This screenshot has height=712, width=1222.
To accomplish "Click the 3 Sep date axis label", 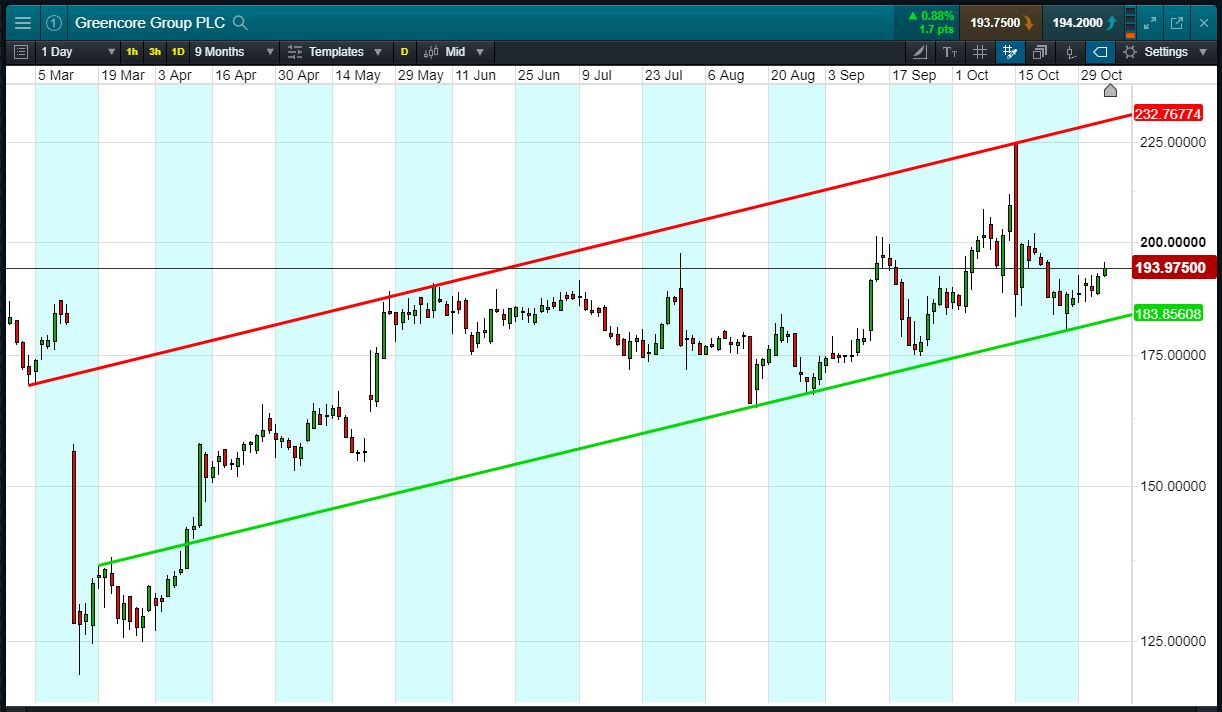I will [x=846, y=75].
